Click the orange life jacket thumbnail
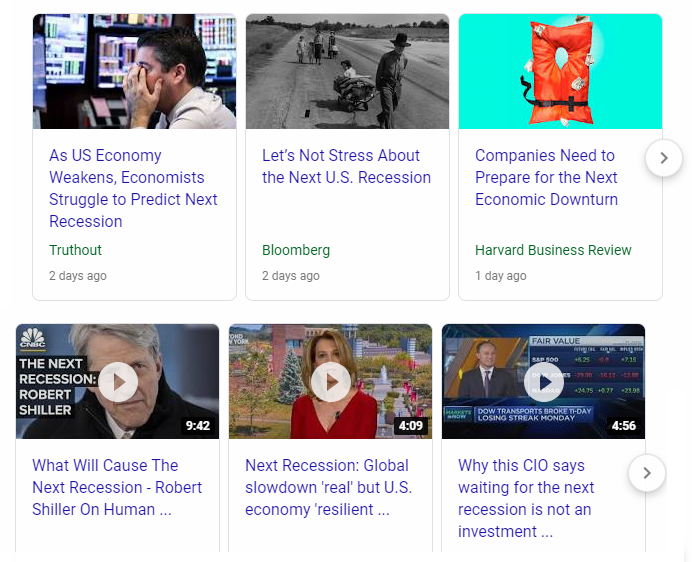This screenshot has width=692, height=562. pyautogui.click(x=560, y=72)
